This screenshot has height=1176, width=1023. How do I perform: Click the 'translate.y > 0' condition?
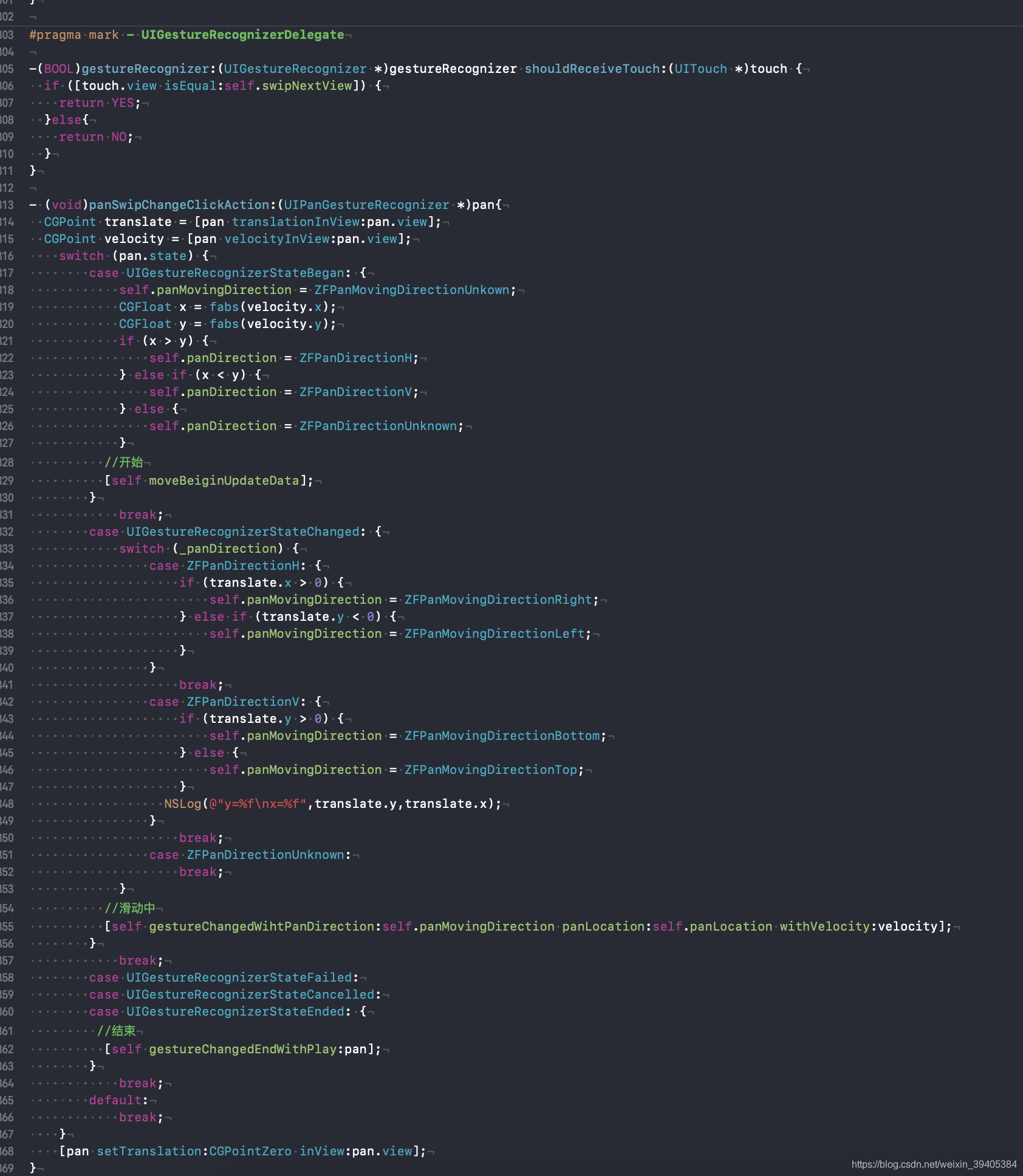point(265,719)
